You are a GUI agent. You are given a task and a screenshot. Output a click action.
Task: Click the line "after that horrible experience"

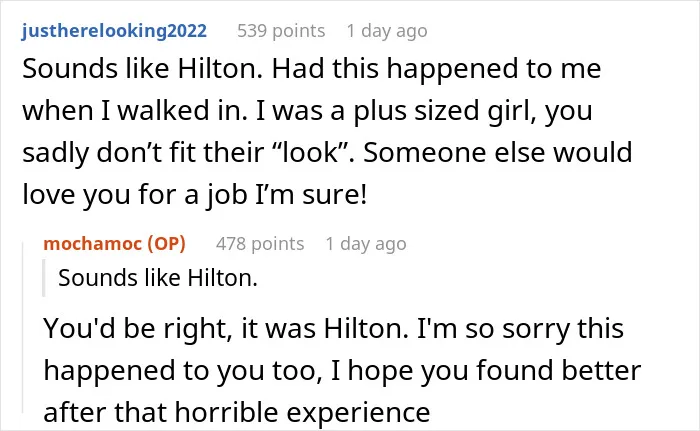pyautogui.click(x=237, y=412)
